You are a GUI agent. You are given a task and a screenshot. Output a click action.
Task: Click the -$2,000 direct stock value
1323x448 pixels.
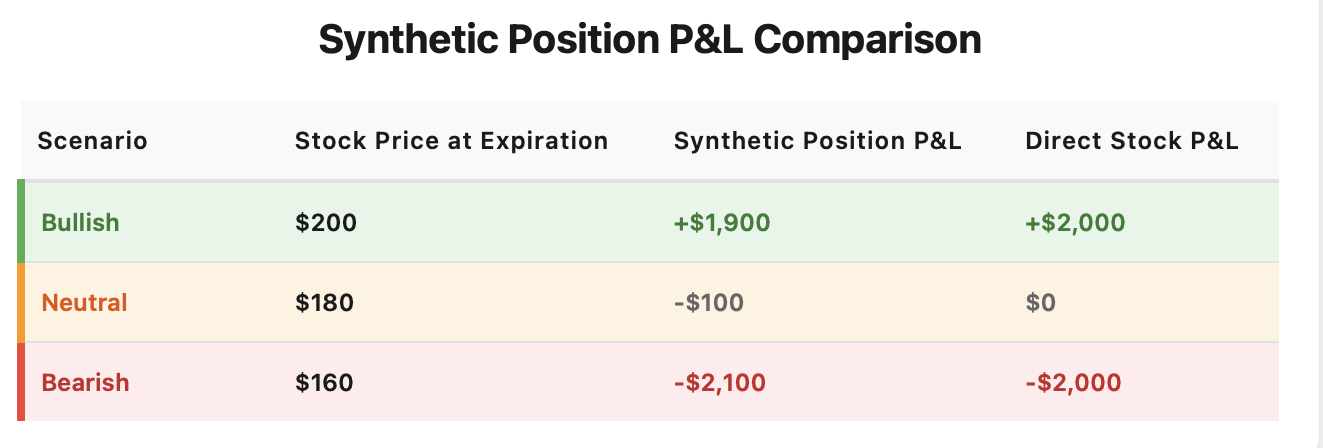point(1073,382)
